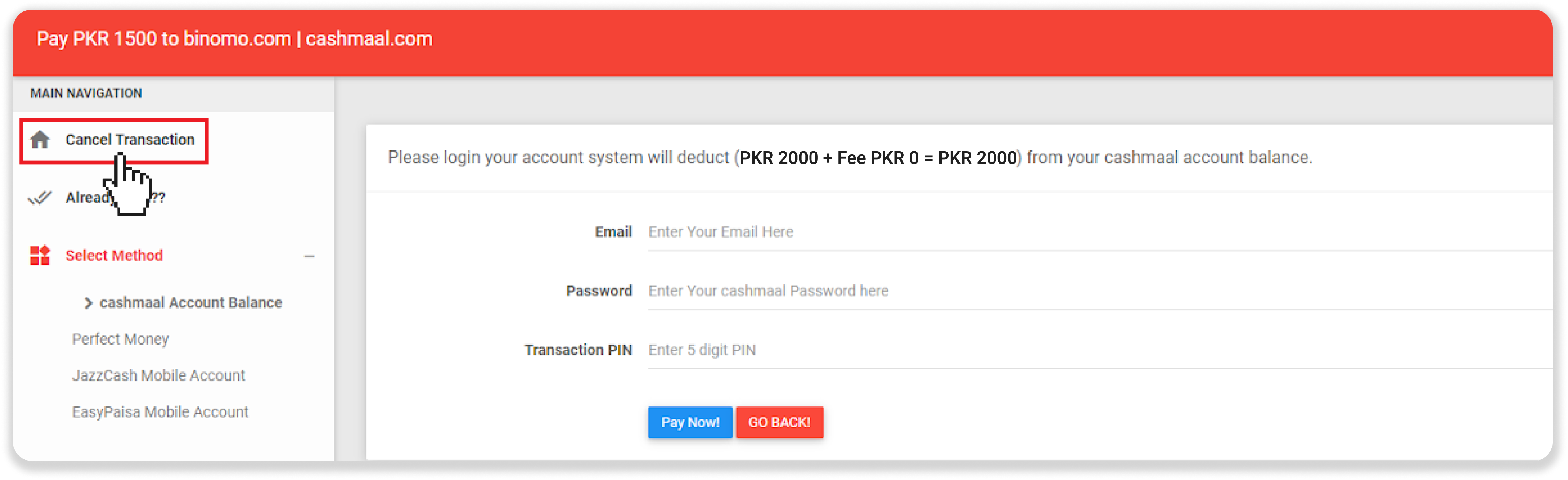1568x480 pixels.
Task: Click the PKR 2000 deduction notice text
Action: (850, 158)
